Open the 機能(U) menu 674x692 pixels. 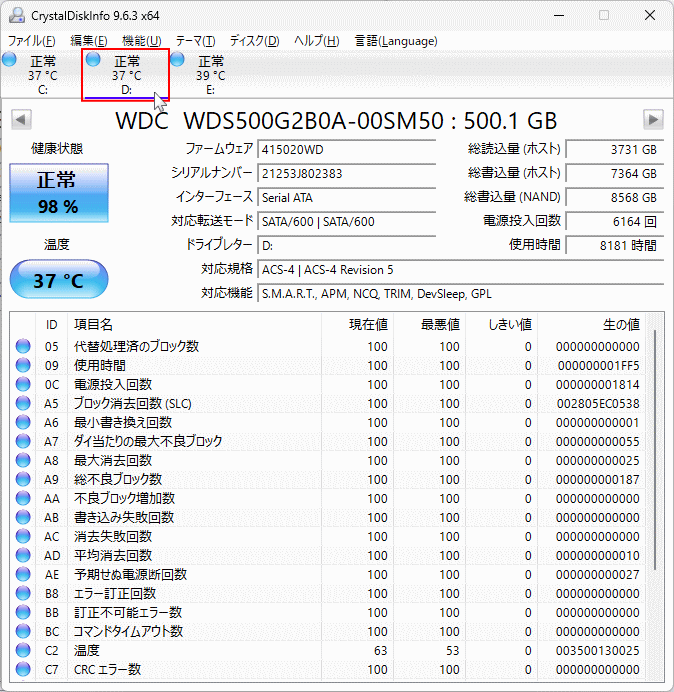(142, 41)
